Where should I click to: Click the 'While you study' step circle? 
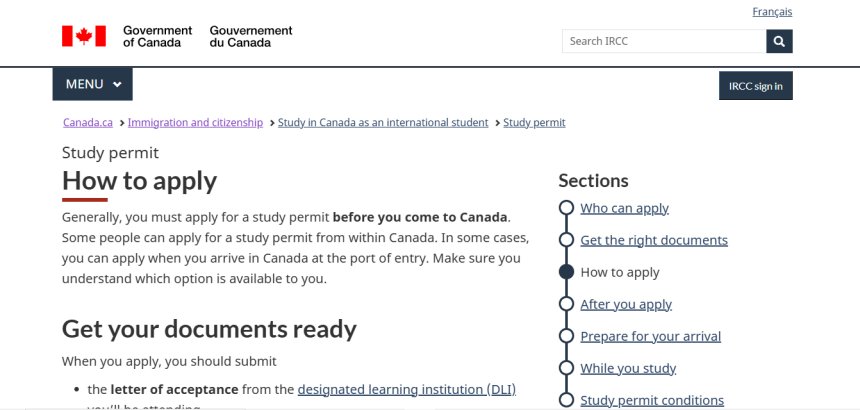pyautogui.click(x=566, y=368)
